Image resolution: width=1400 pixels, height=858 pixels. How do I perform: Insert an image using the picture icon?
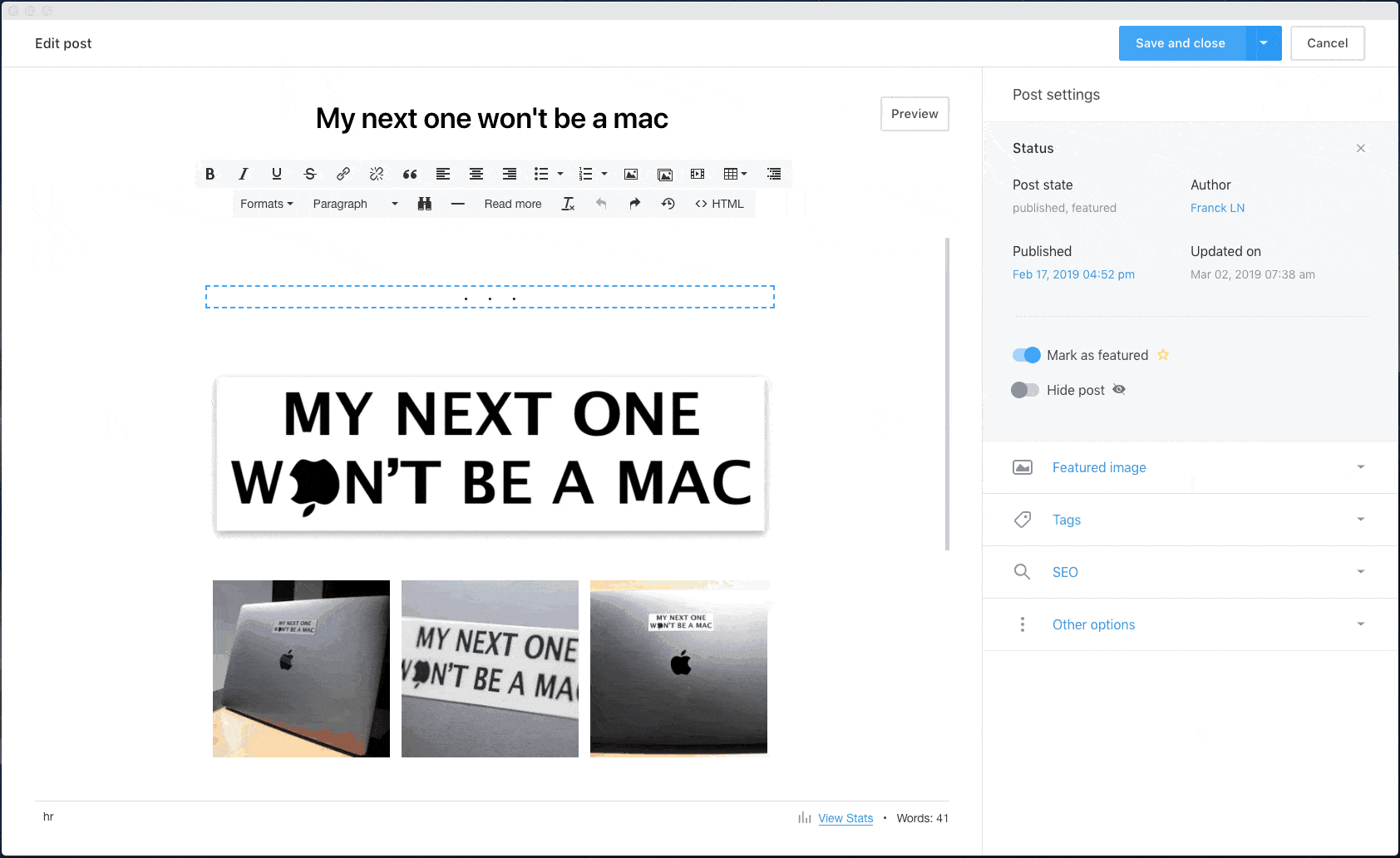[x=631, y=174]
